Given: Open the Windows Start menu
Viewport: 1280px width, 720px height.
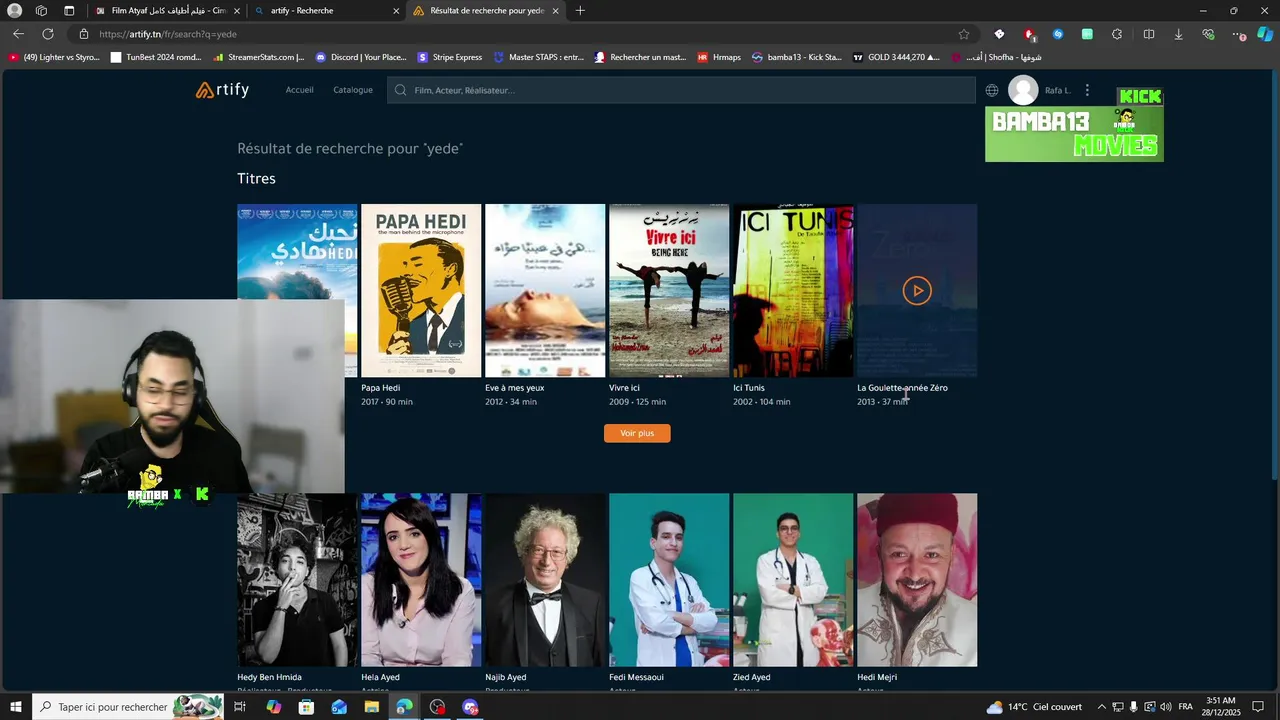Looking at the screenshot, I should coord(15,707).
